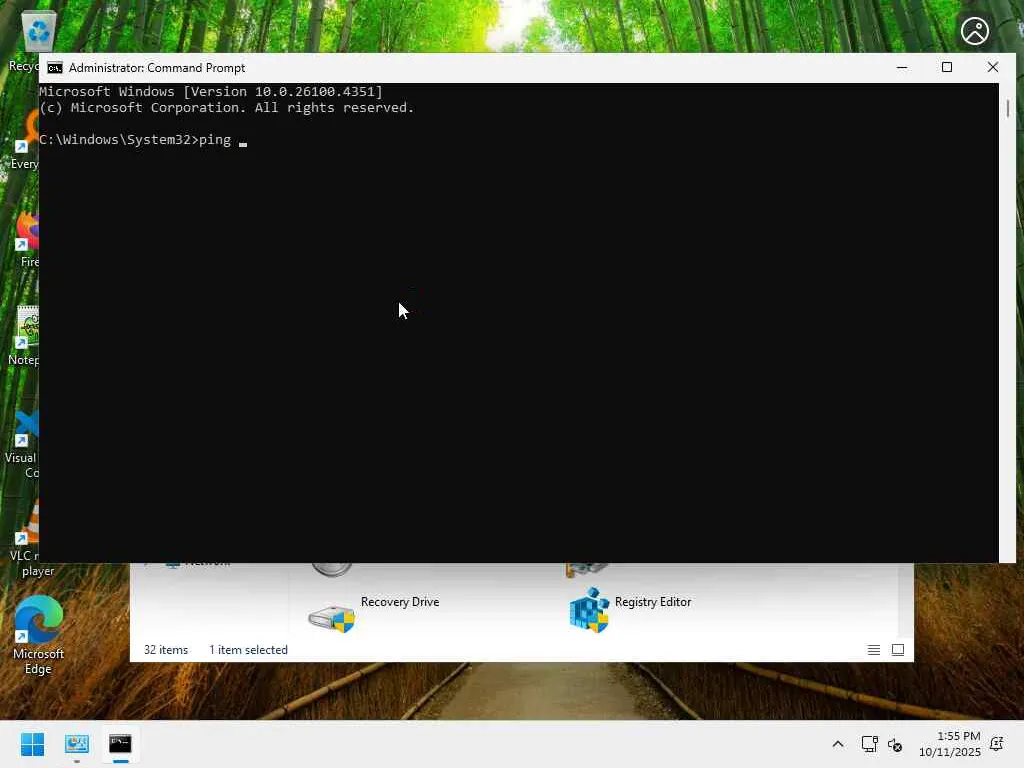Select the Firefox desktop shortcut
Viewport: 1024px width, 768px height.
pyautogui.click(x=27, y=238)
